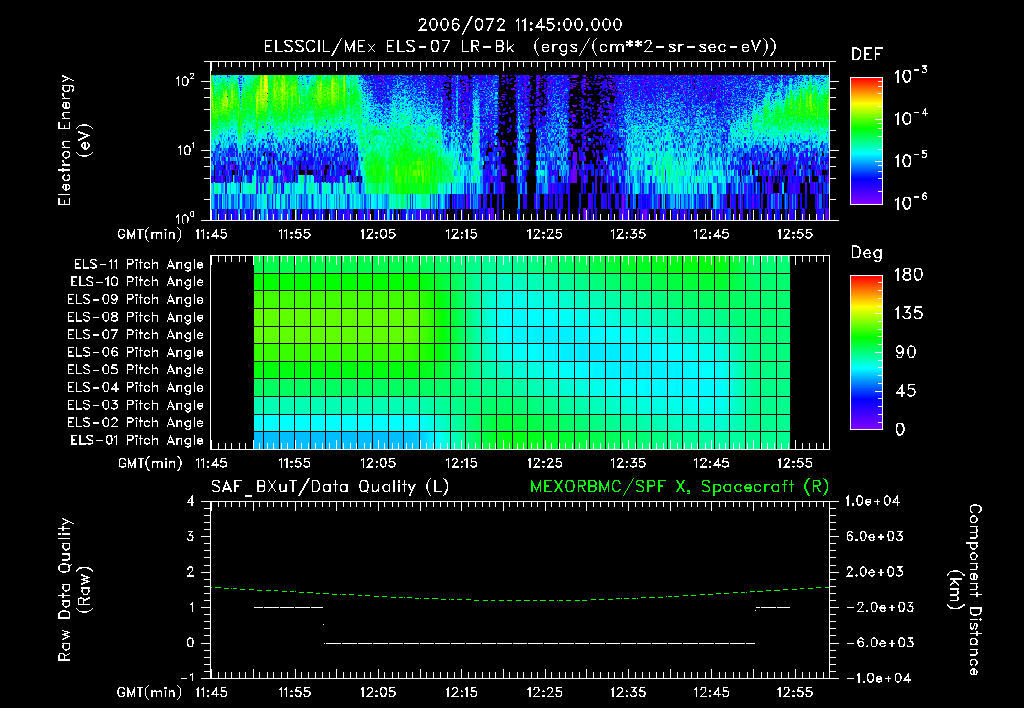Screen dimensions: 1024x708
Task: Pick the 'ELS-05 Pitch Angle' row label
Action: click(135, 370)
